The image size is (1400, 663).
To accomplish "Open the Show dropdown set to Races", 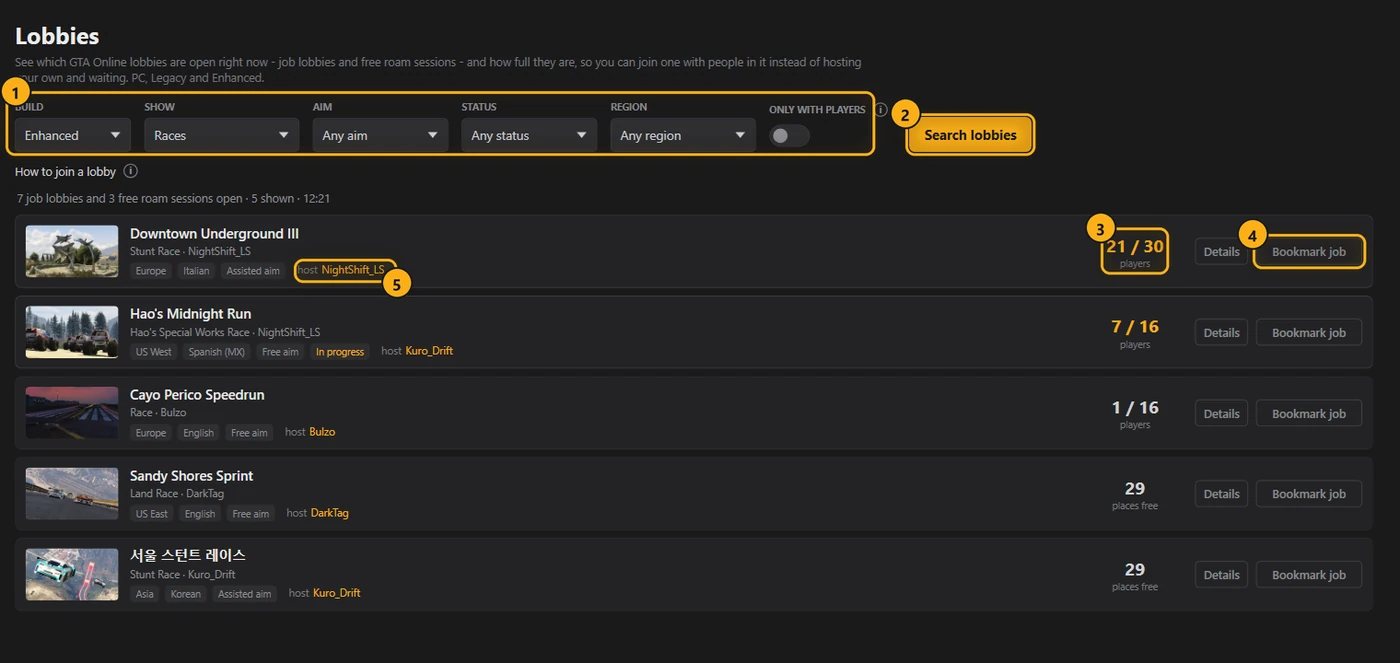I will 221,135.
